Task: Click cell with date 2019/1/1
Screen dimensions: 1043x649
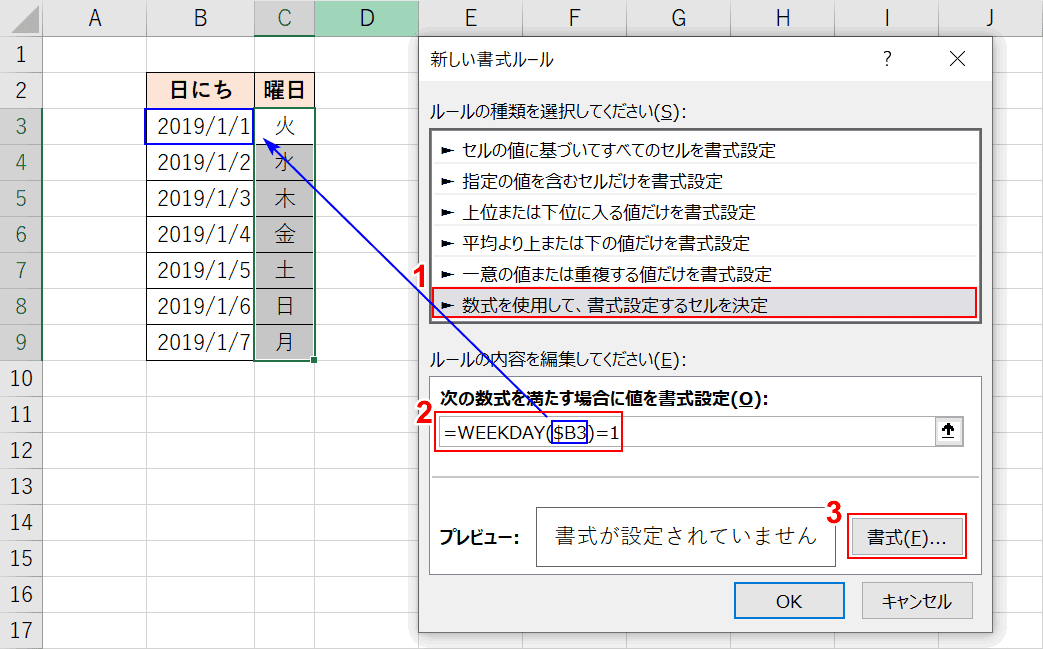Action: (x=200, y=126)
